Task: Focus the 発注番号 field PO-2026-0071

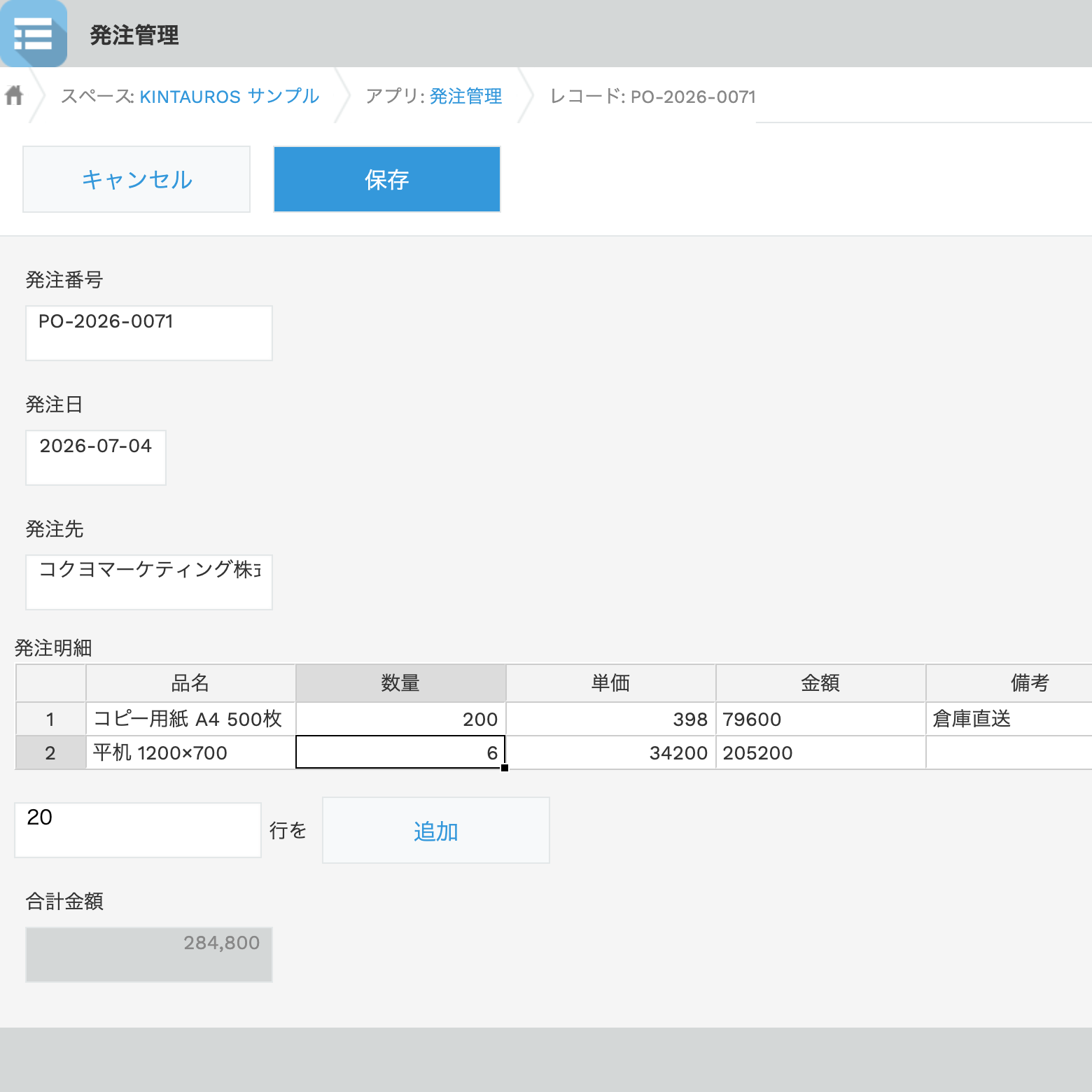Action: (149, 333)
